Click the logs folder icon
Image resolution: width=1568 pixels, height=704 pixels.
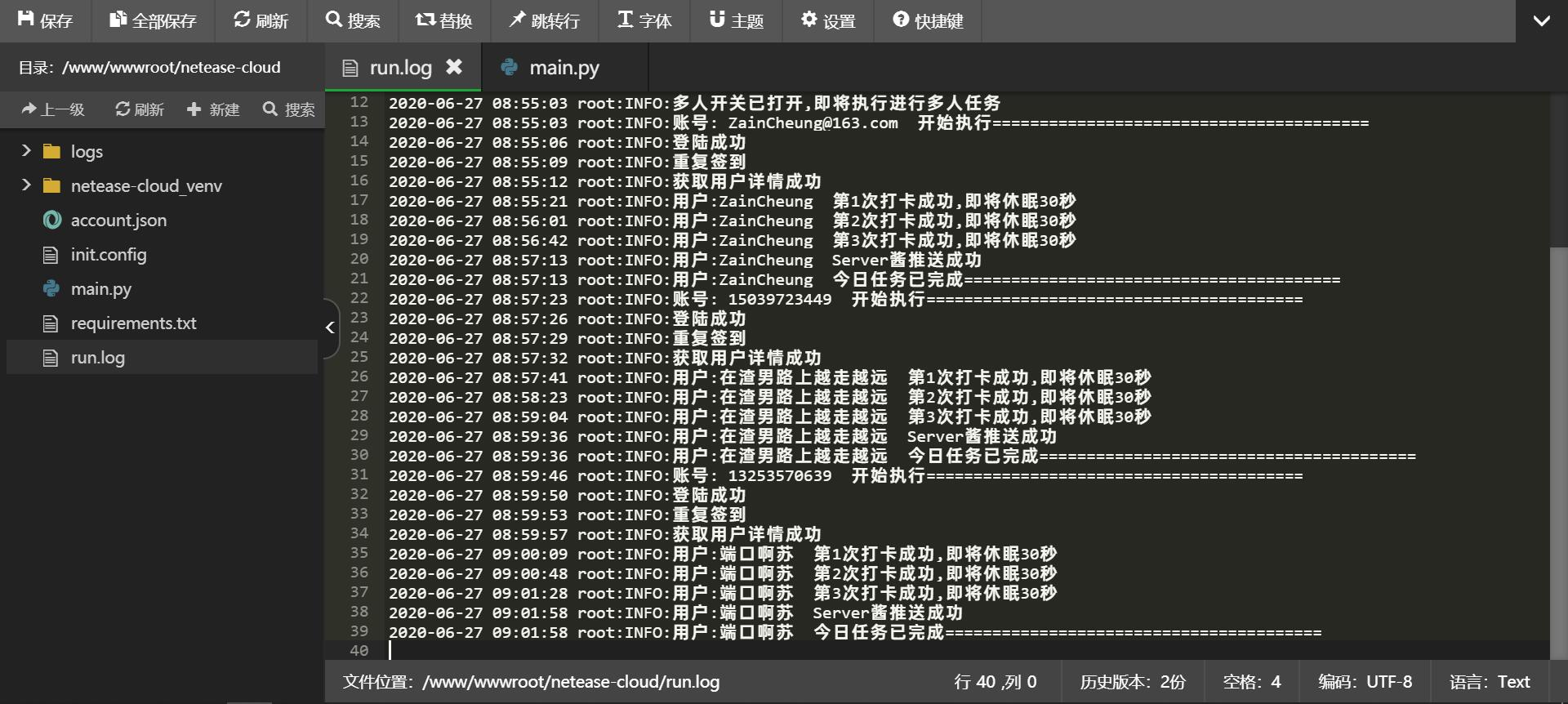[x=51, y=151]
